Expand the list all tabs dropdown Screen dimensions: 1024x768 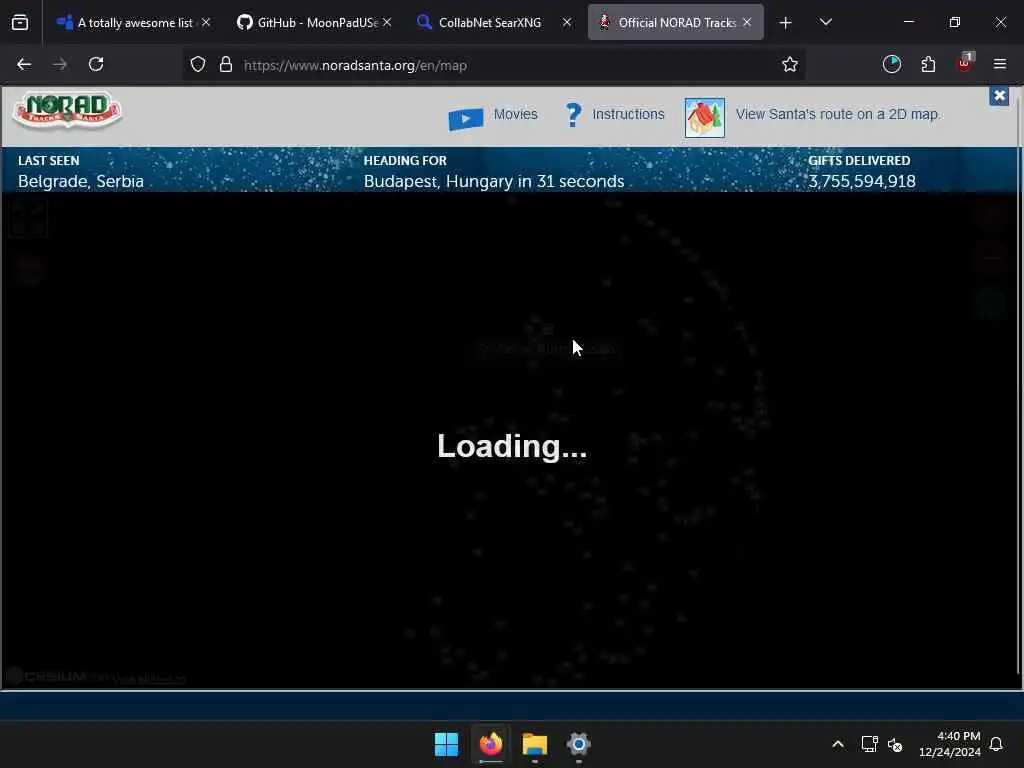[825, 22]
